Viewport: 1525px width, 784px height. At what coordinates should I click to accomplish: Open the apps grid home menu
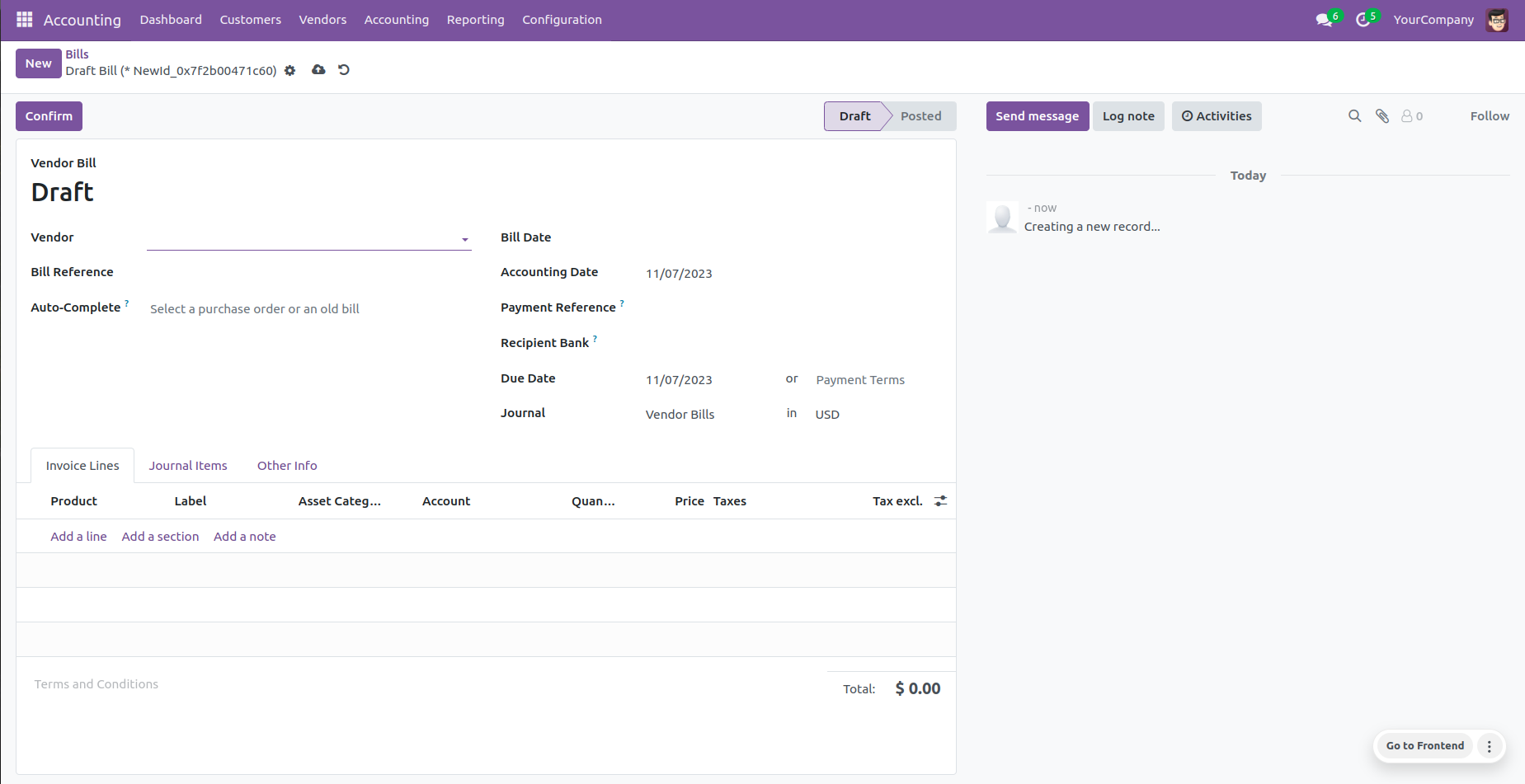coord(24,19)
